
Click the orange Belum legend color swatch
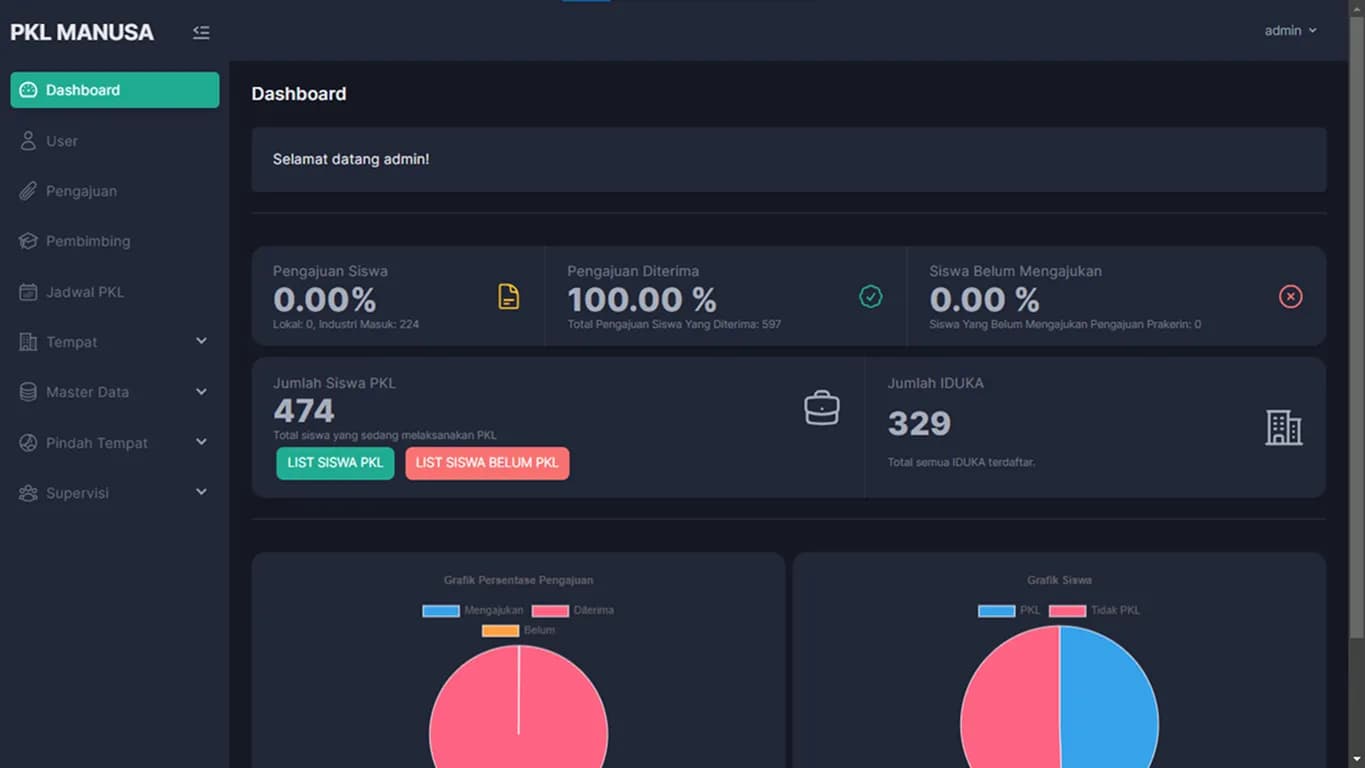[x=500, y=631]
